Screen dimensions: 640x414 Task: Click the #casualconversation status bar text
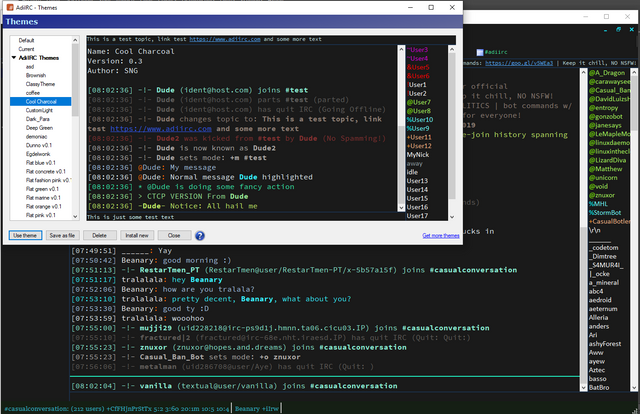pos(116,409)
